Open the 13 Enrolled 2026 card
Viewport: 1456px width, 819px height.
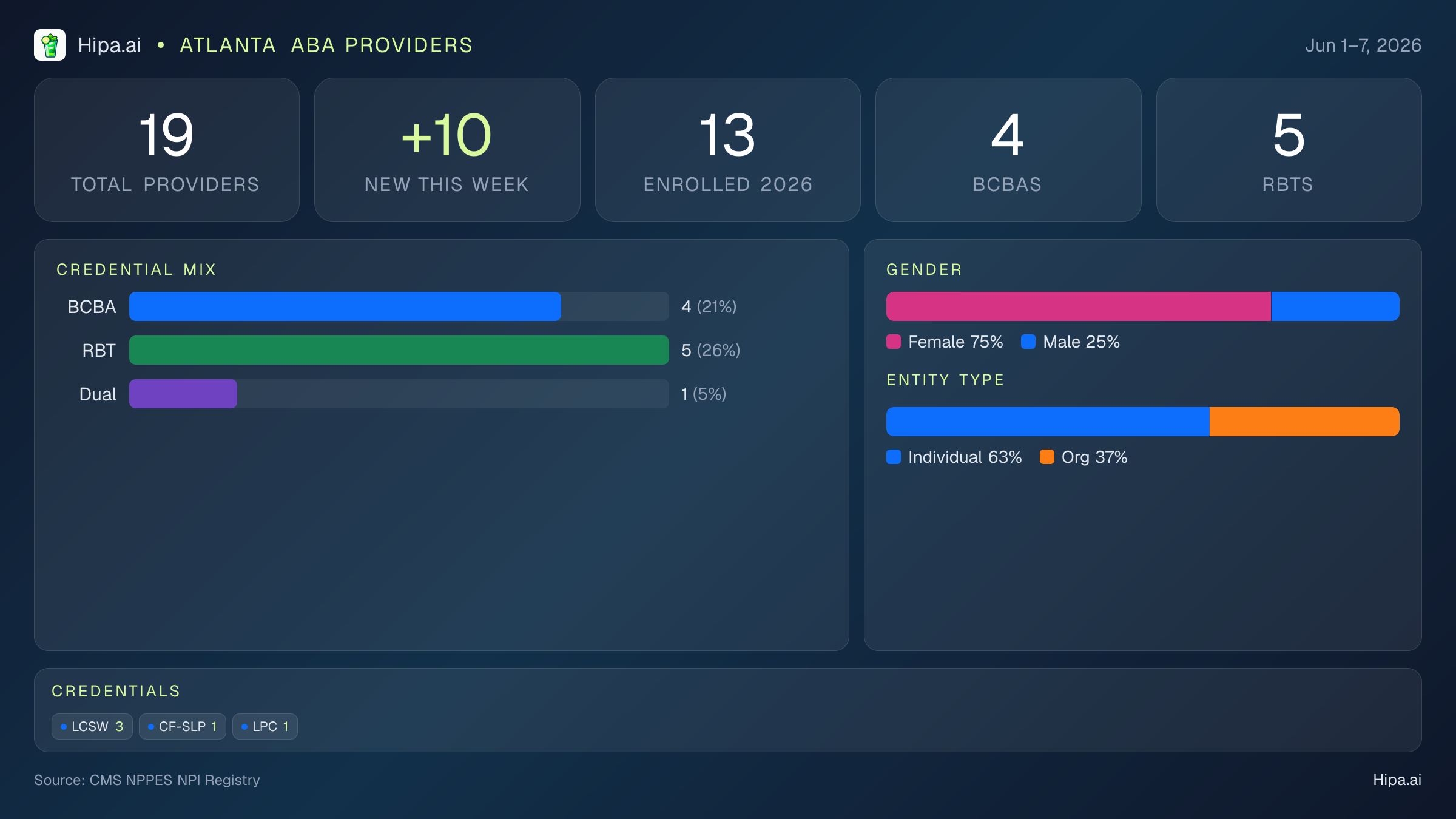tap(727, 150)
